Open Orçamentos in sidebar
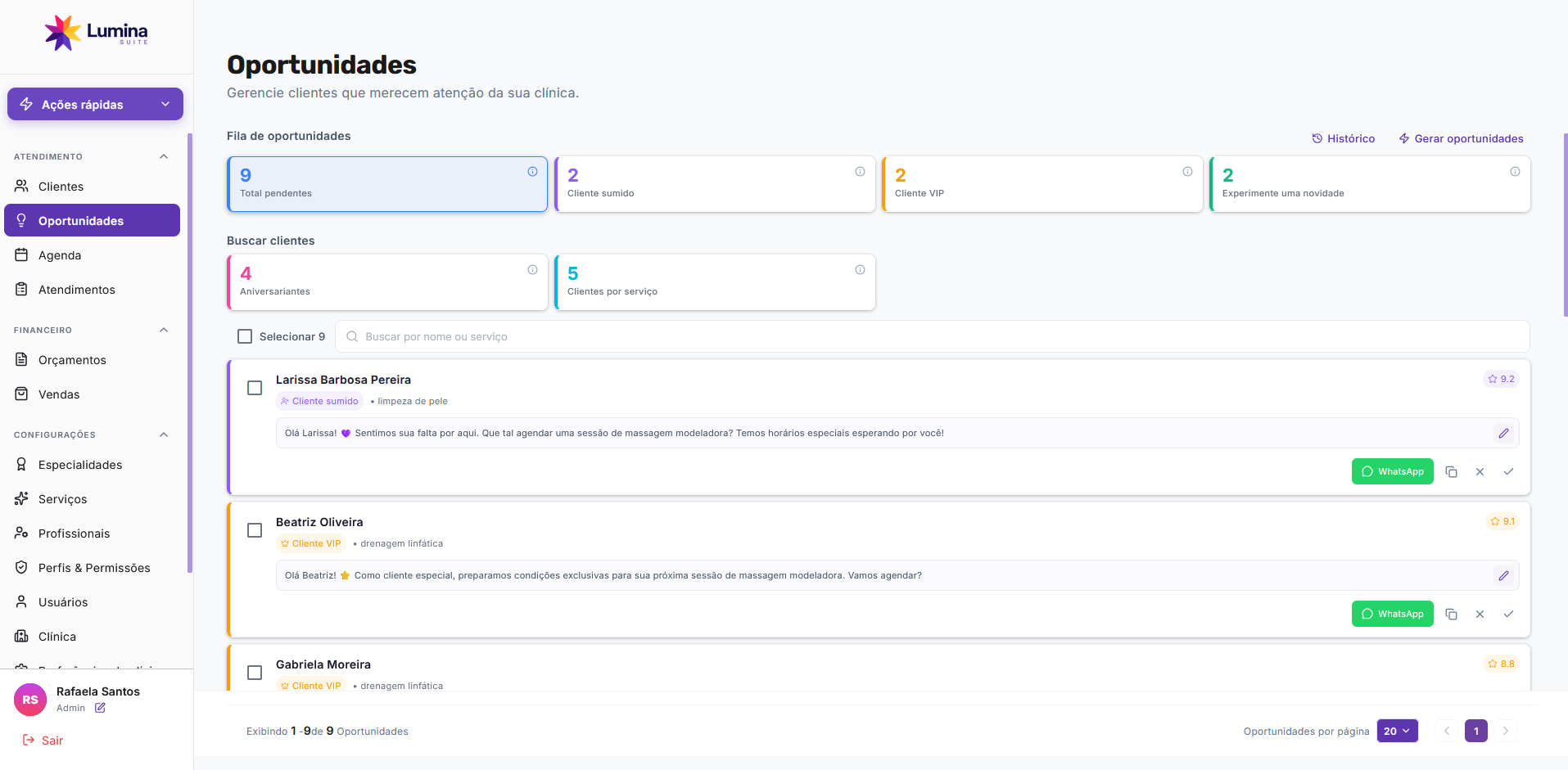 coord(92,360)
